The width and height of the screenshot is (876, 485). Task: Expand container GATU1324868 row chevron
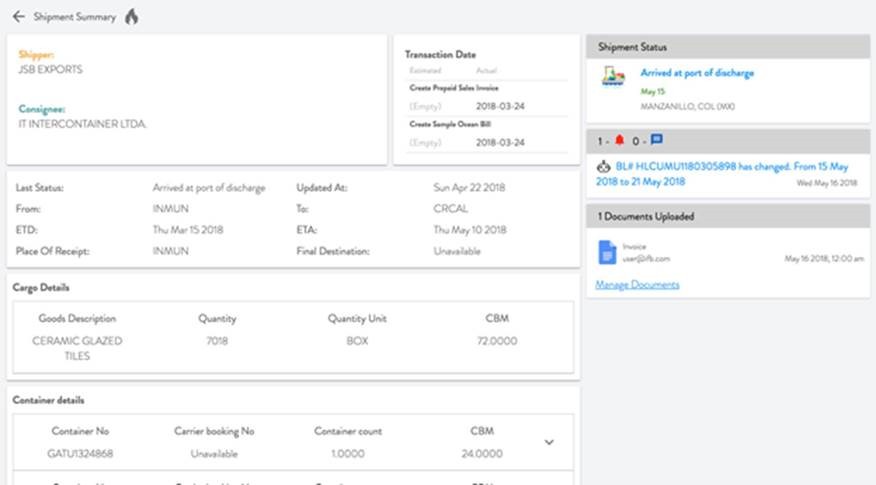pos(549,442)
